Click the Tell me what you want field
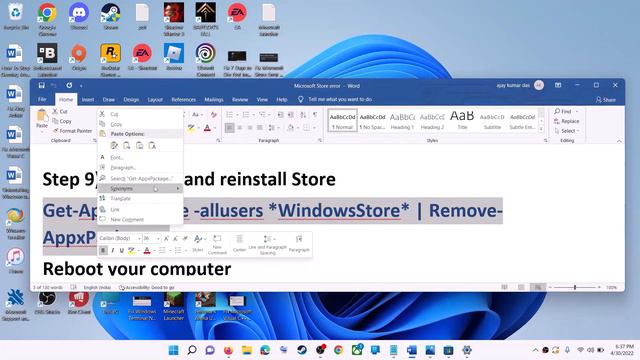640x360 pixels. point(336,99)
